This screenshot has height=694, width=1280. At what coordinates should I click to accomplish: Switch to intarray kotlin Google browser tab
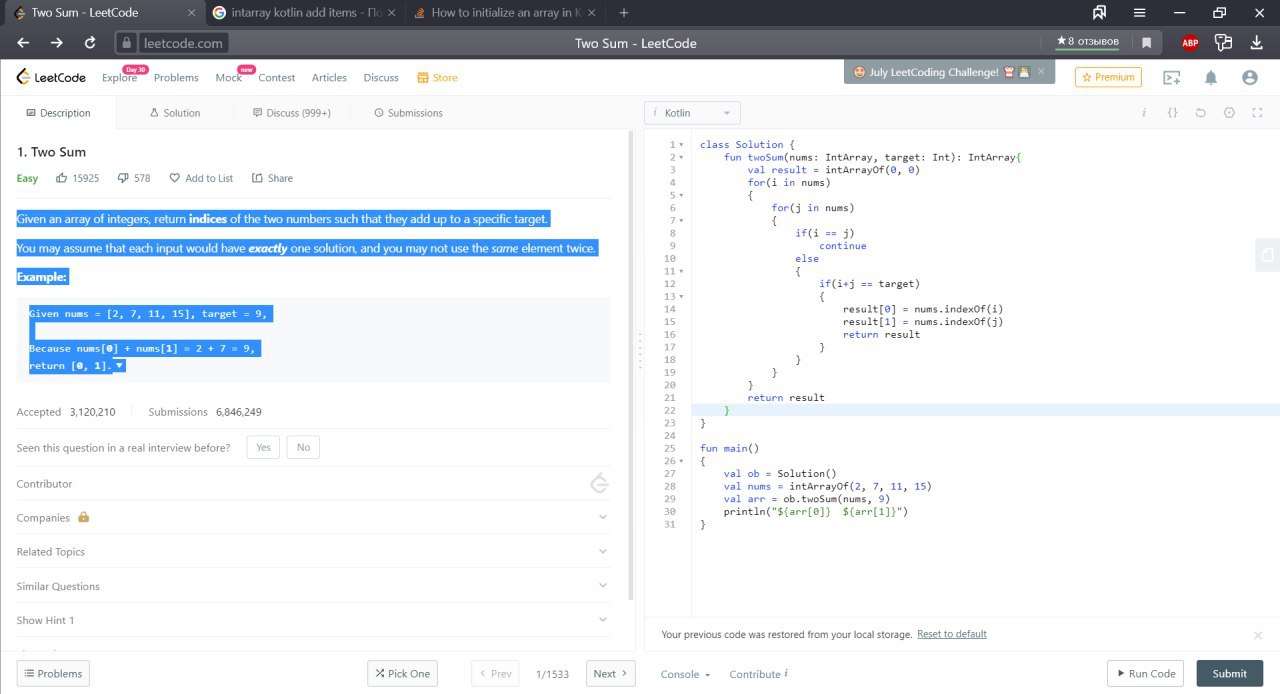click(x=303, y=13)
